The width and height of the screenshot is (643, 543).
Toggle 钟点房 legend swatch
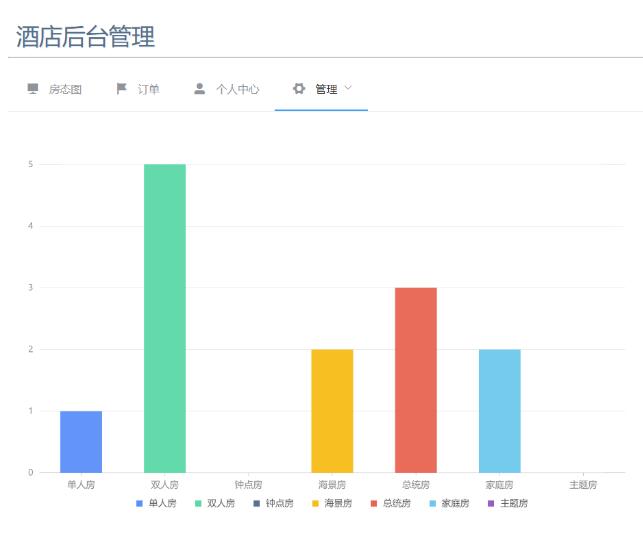coord(257,503)
